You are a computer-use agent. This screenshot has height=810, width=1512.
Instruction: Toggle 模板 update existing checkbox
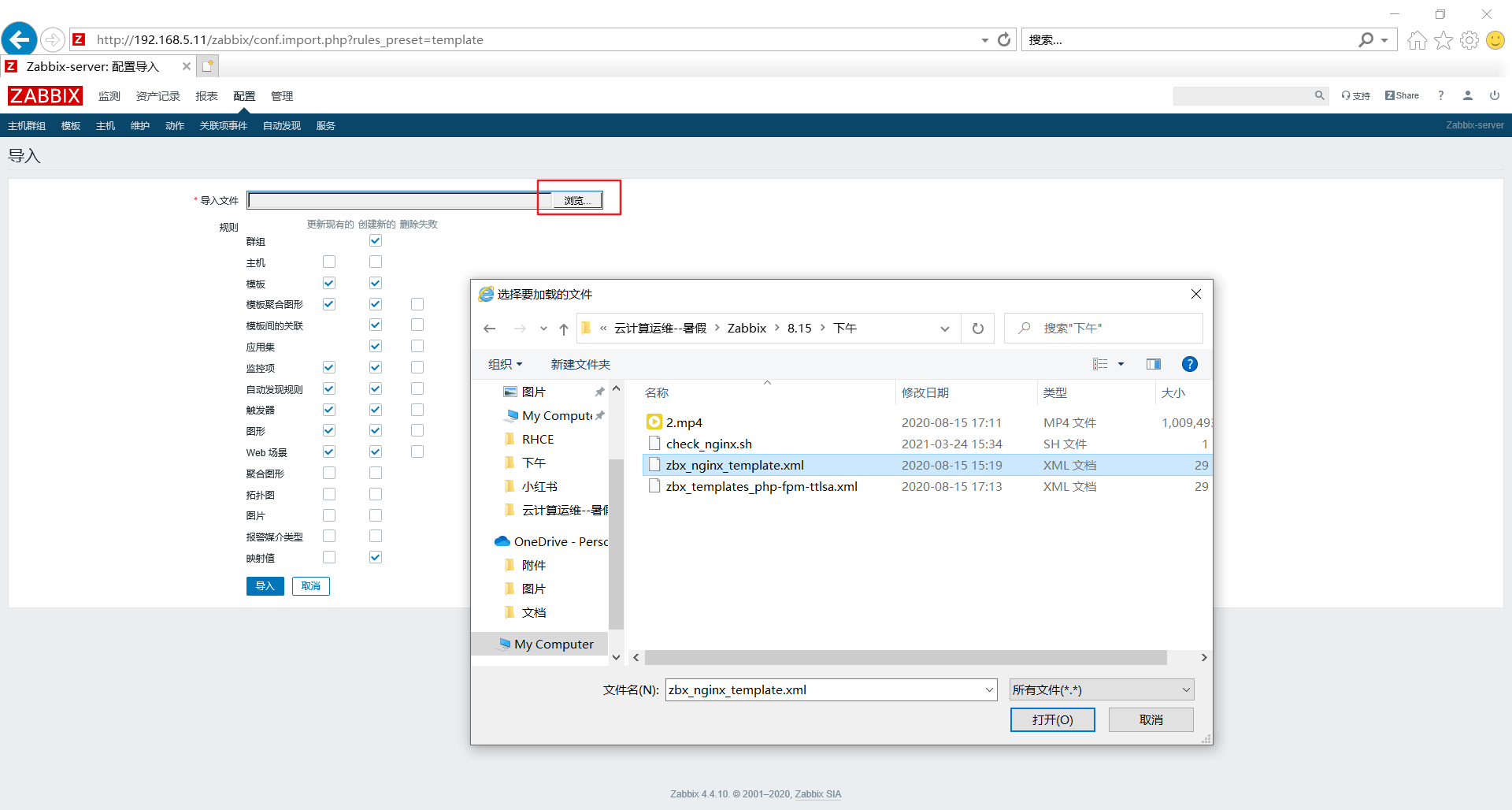329,283
